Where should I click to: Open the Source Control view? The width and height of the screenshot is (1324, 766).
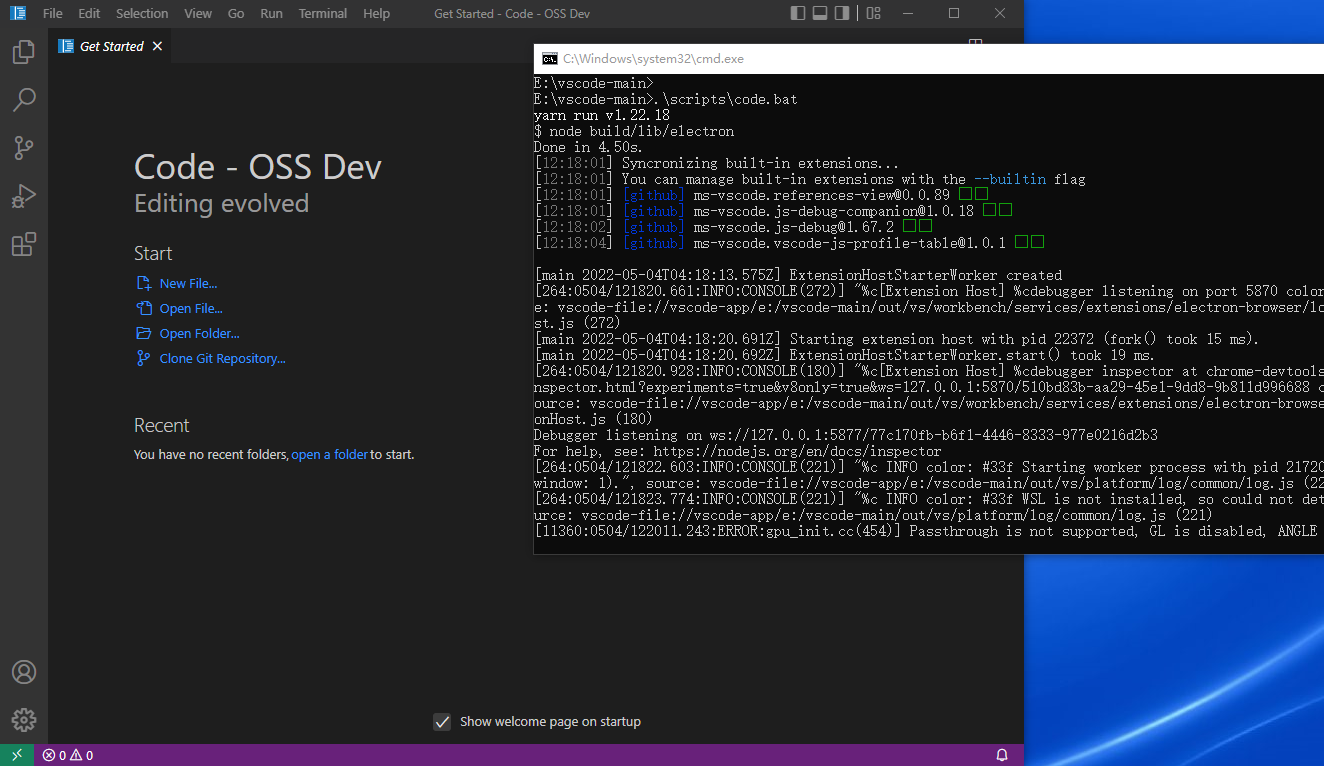tap(24, 148)
